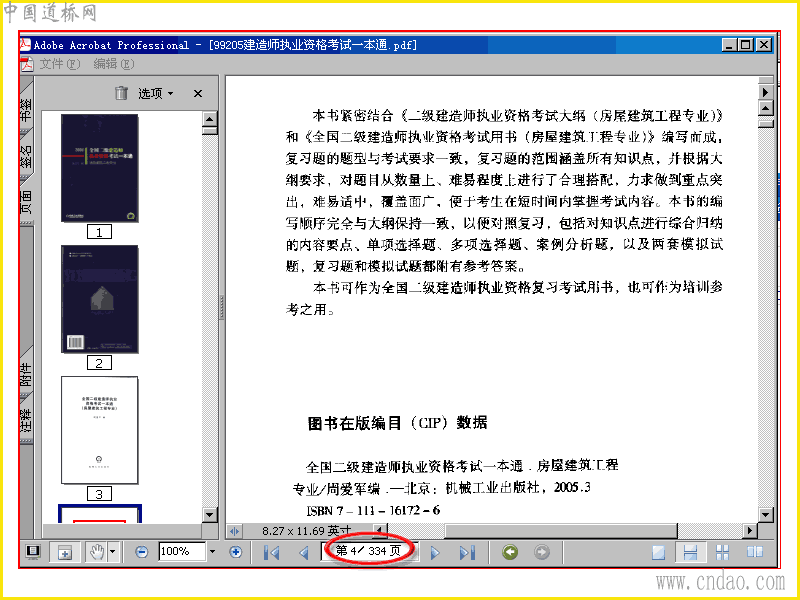Toggle continuous page layout view

click(690, 553)
